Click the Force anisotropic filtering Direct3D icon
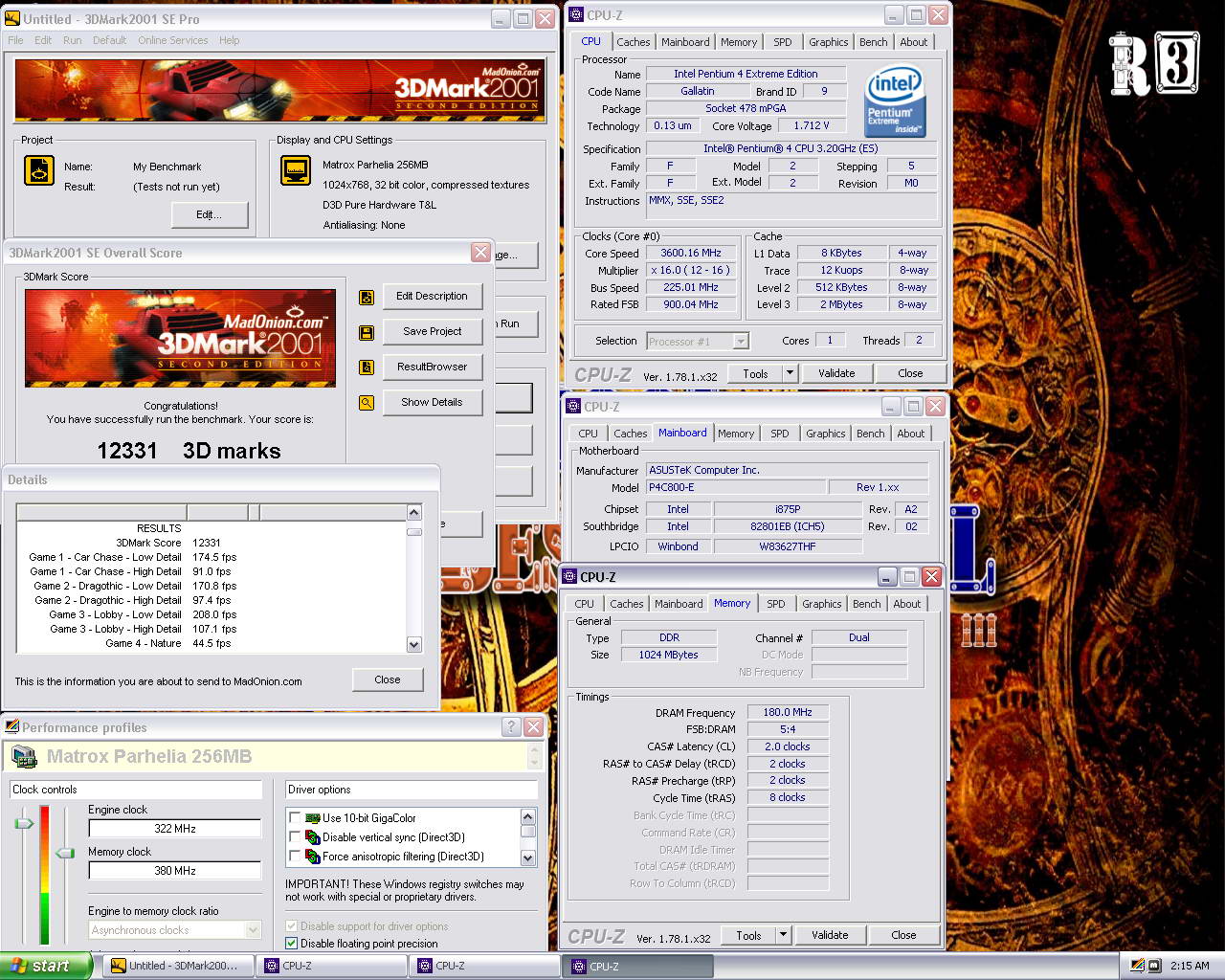 click(312, 856)
